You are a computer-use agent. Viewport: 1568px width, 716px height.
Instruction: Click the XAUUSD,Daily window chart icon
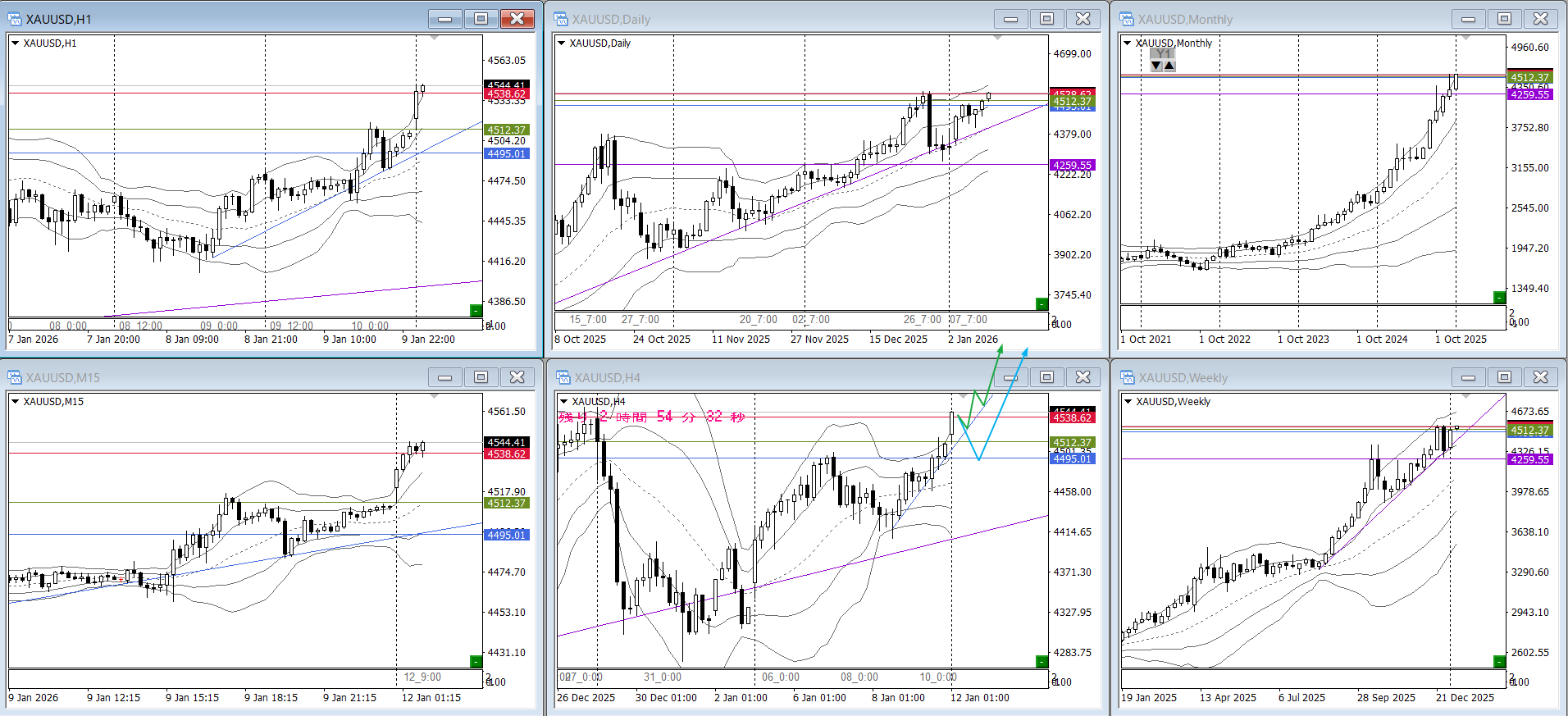[561, 19]
